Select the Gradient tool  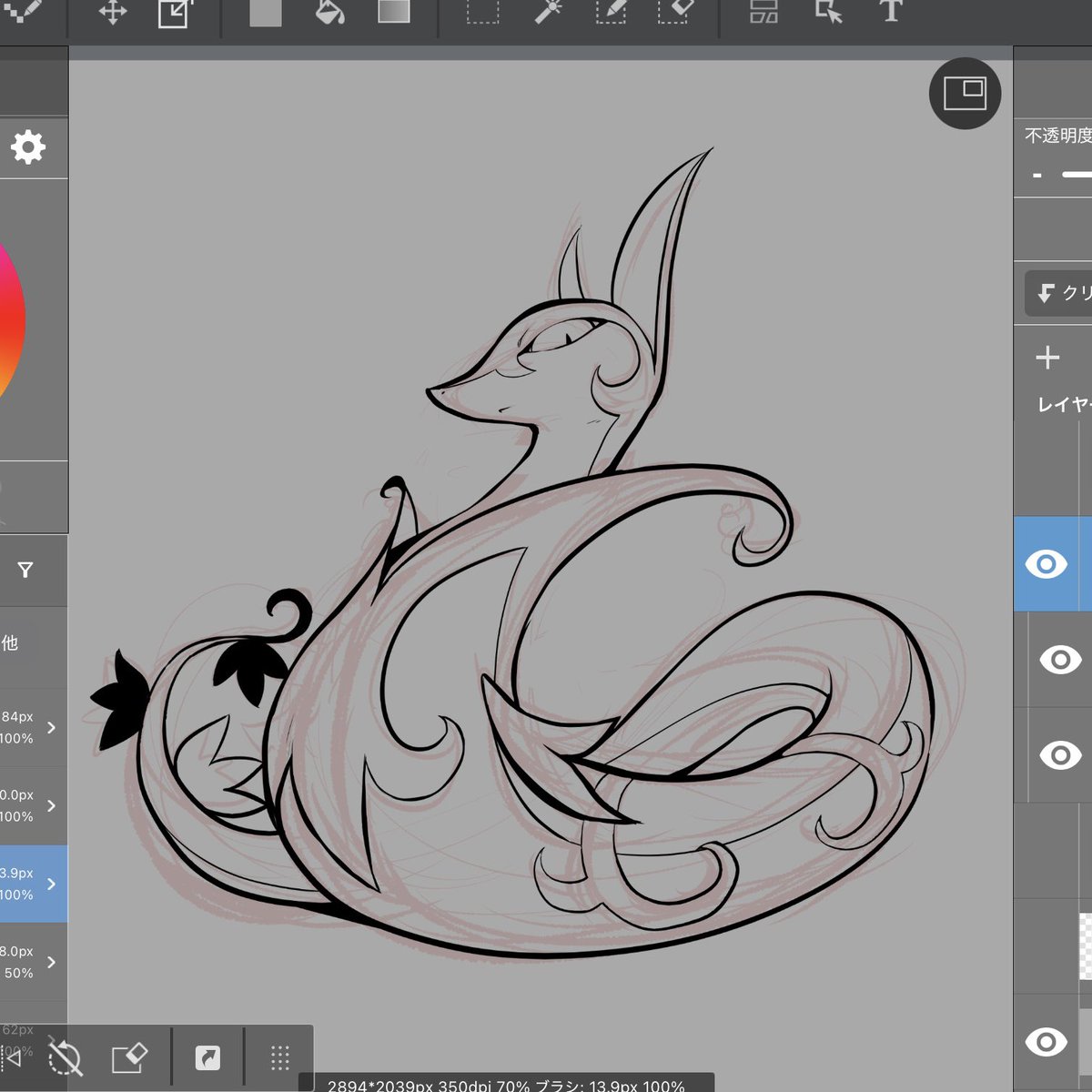(394, 11)
